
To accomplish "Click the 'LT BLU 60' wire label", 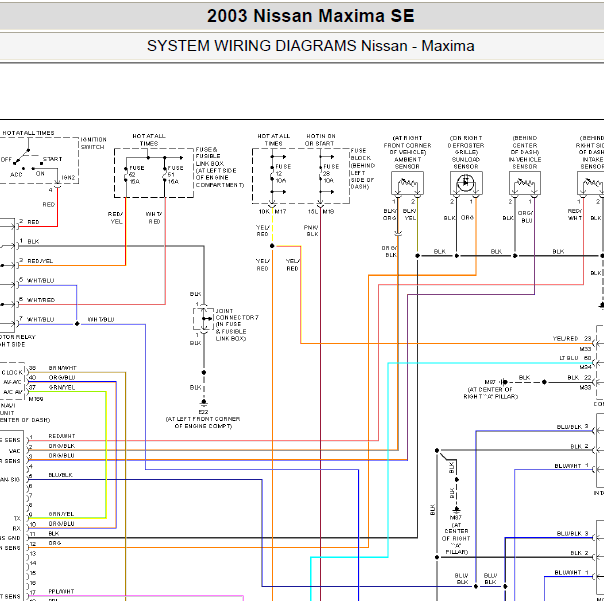I will pyautogui.click(x=575, y=358).
